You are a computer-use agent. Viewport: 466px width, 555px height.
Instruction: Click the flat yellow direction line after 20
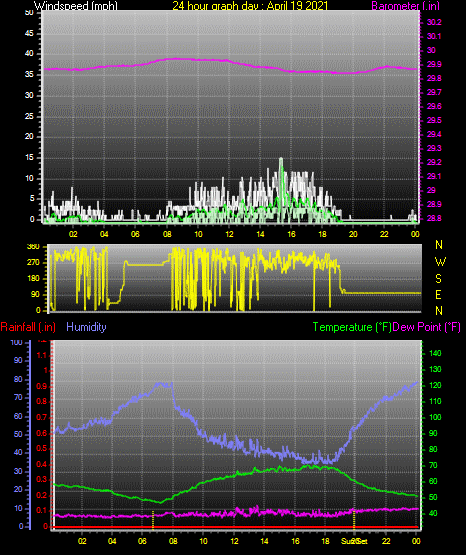pos(383,293)
